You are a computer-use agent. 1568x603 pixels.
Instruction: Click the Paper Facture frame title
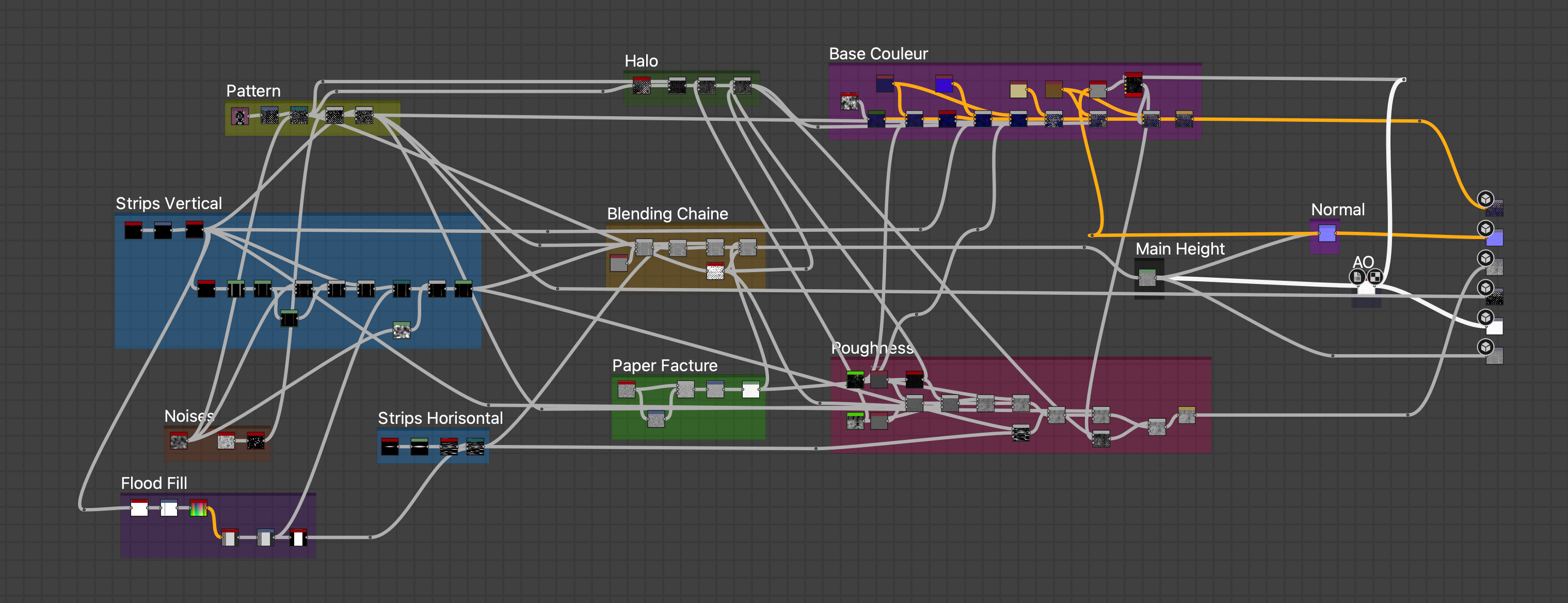[x=665, y=366]
